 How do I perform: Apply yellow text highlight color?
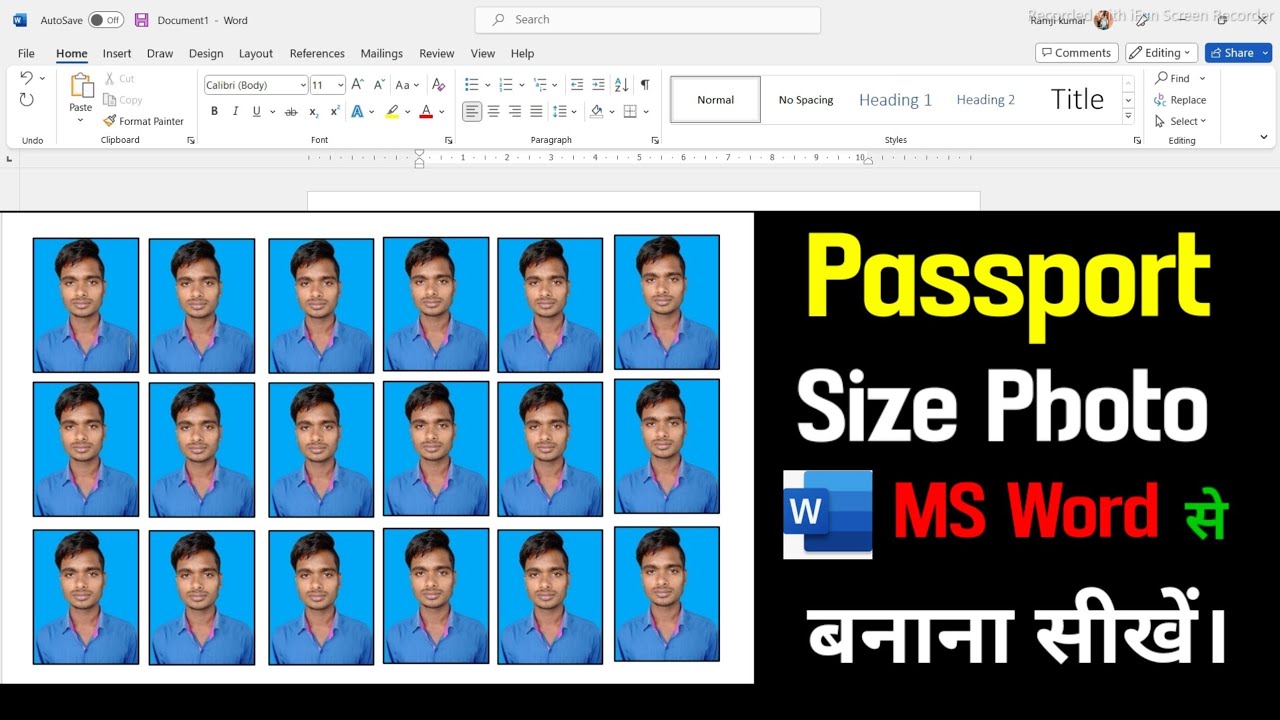click(x=392, y=111)
